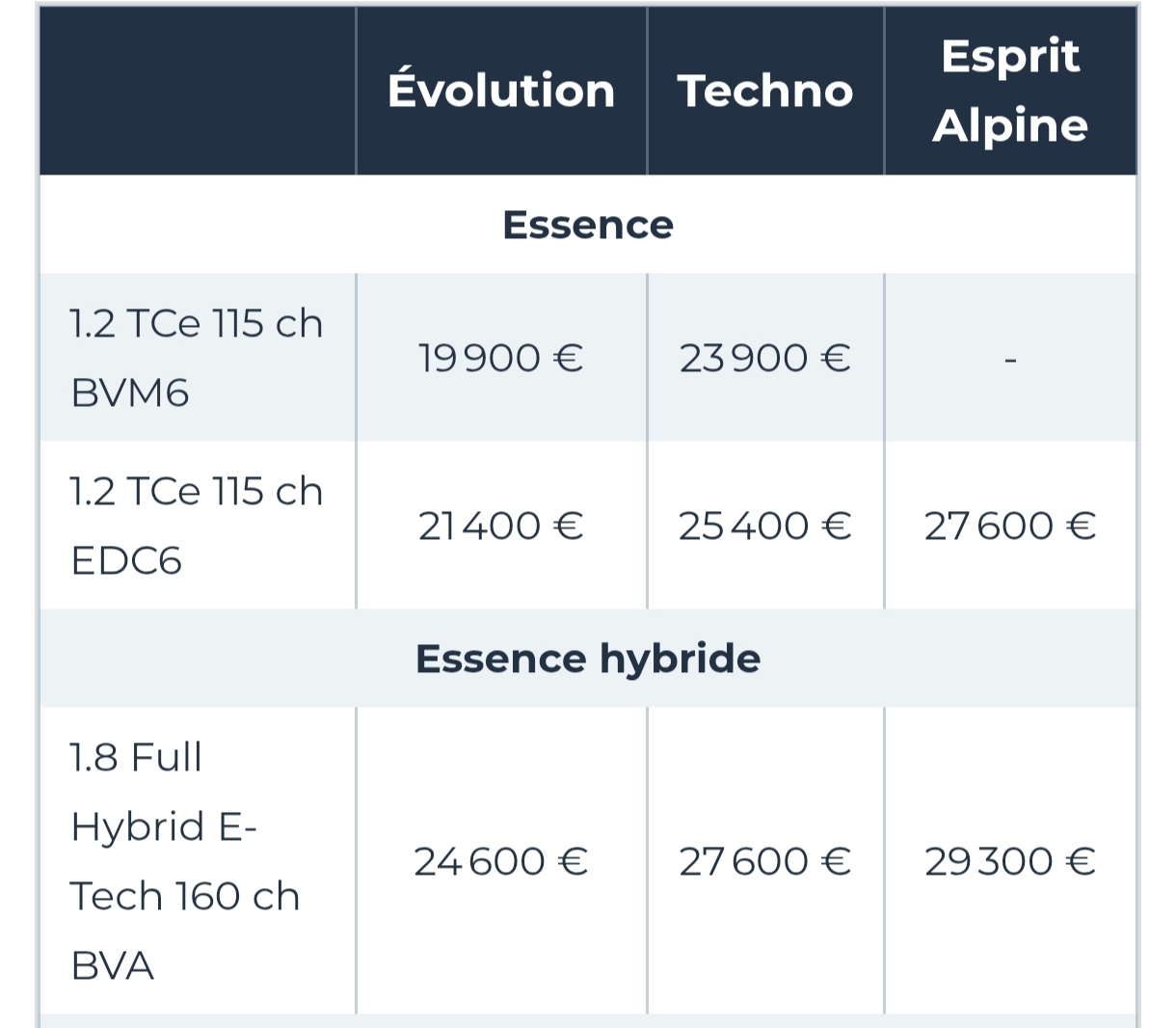The height and width of the screenshot is (1028, 1176).
Task: Click the Full Hybrid Techno 27 600 € price
Action: pos(765,861)
